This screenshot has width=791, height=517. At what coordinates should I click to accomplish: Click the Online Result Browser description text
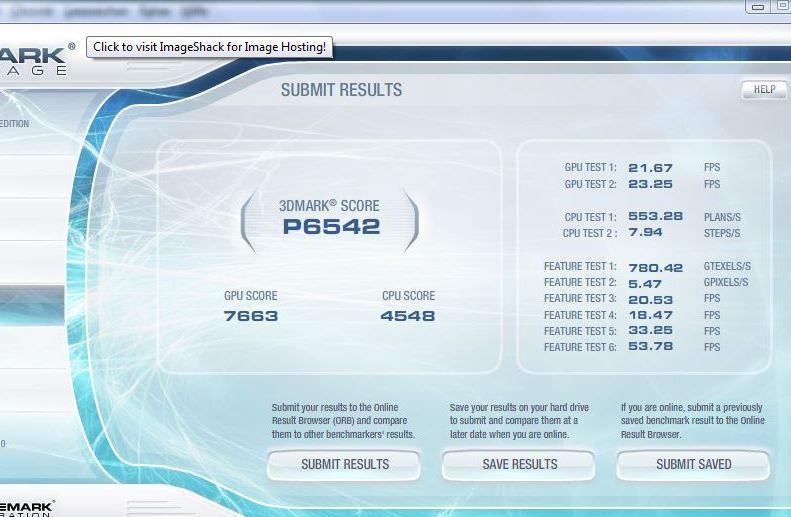coord(343,421)
